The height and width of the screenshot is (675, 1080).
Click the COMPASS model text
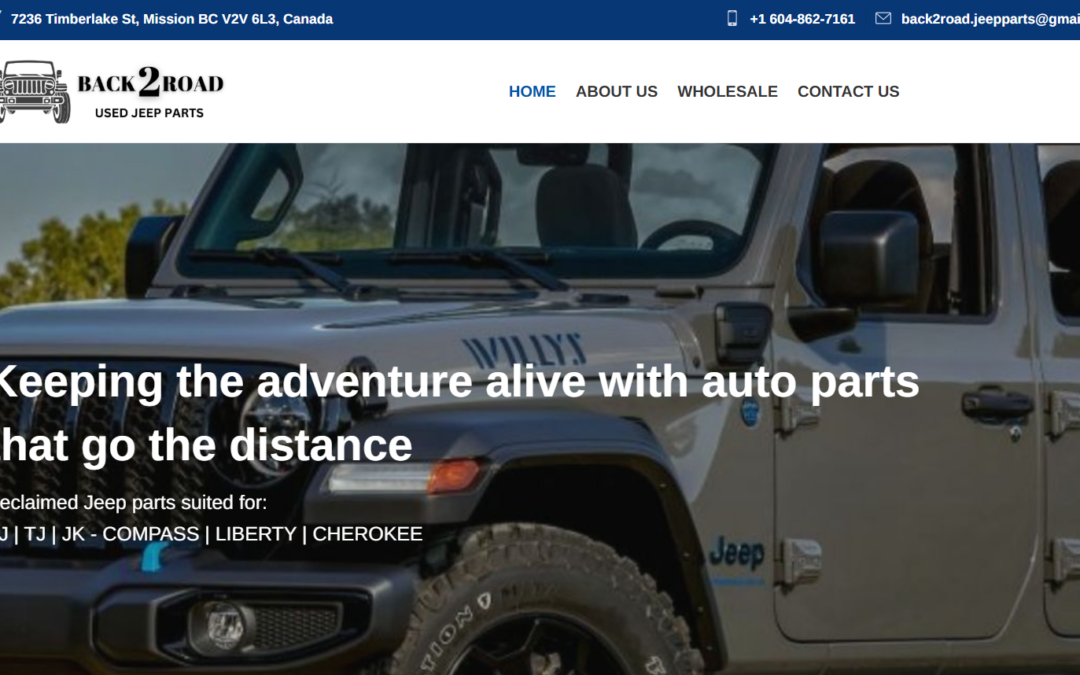pos(150,534)
